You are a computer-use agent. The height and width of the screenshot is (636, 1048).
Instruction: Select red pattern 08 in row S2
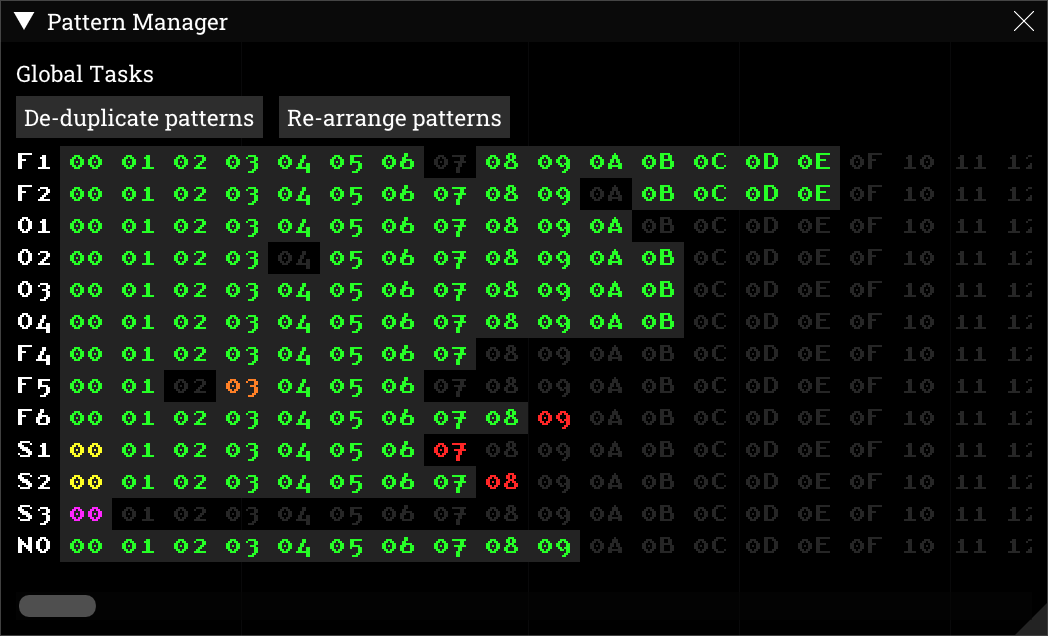[x=502, y=482]
